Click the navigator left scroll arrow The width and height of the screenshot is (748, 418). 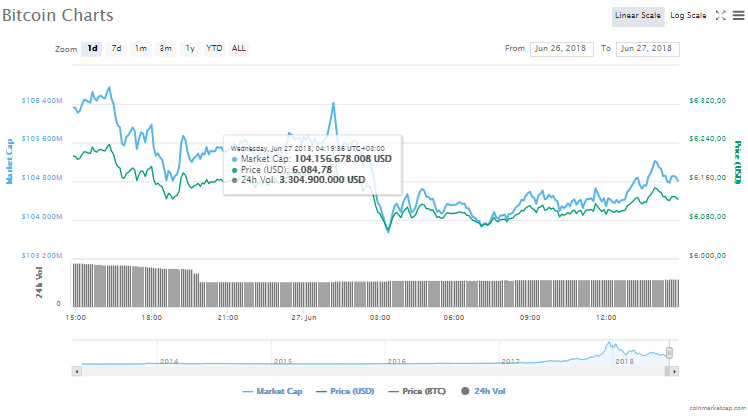pos(77,371)
